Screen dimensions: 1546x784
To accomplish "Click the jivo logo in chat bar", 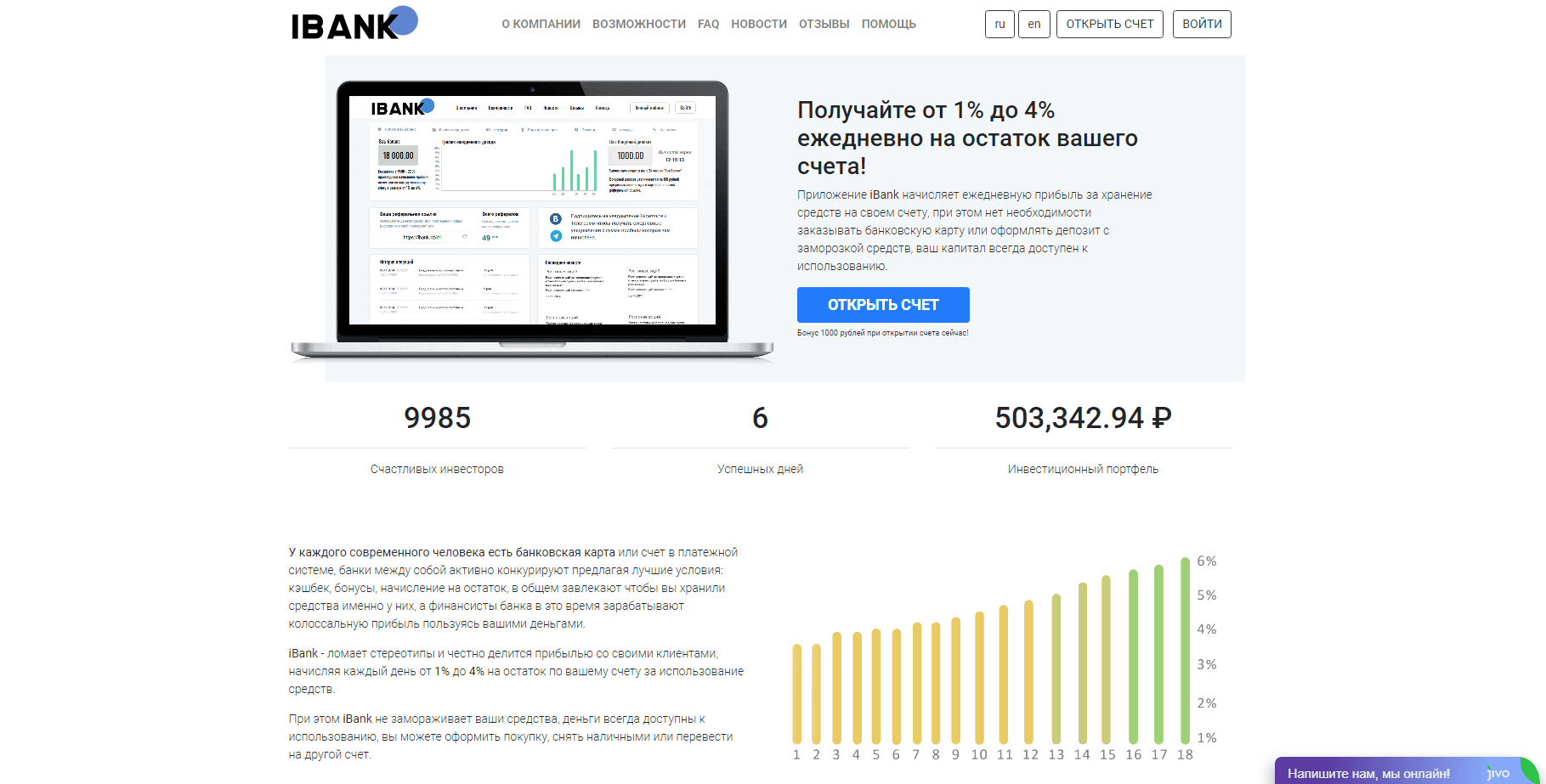I will (x=1498, y=773).
